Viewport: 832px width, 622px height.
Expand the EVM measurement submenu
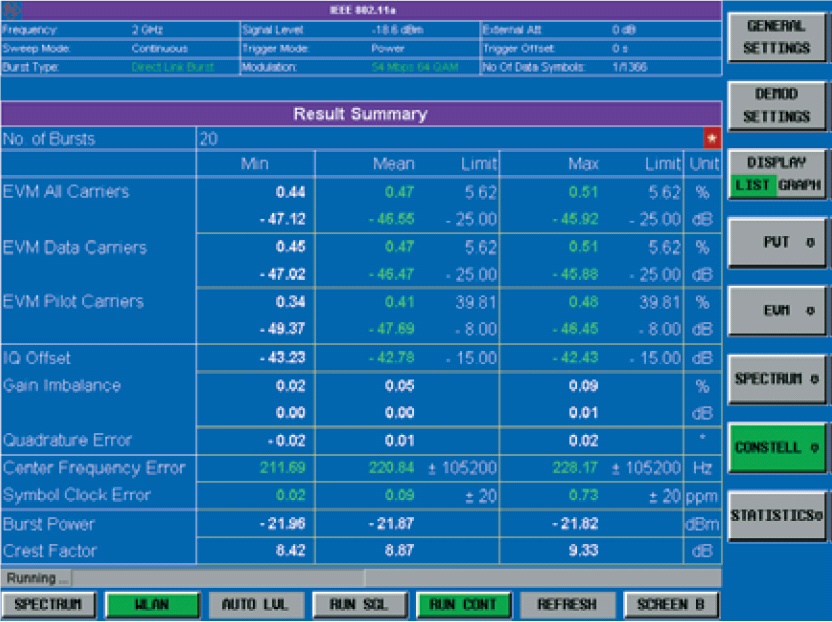pyautogui.click(x=777, y=310)
